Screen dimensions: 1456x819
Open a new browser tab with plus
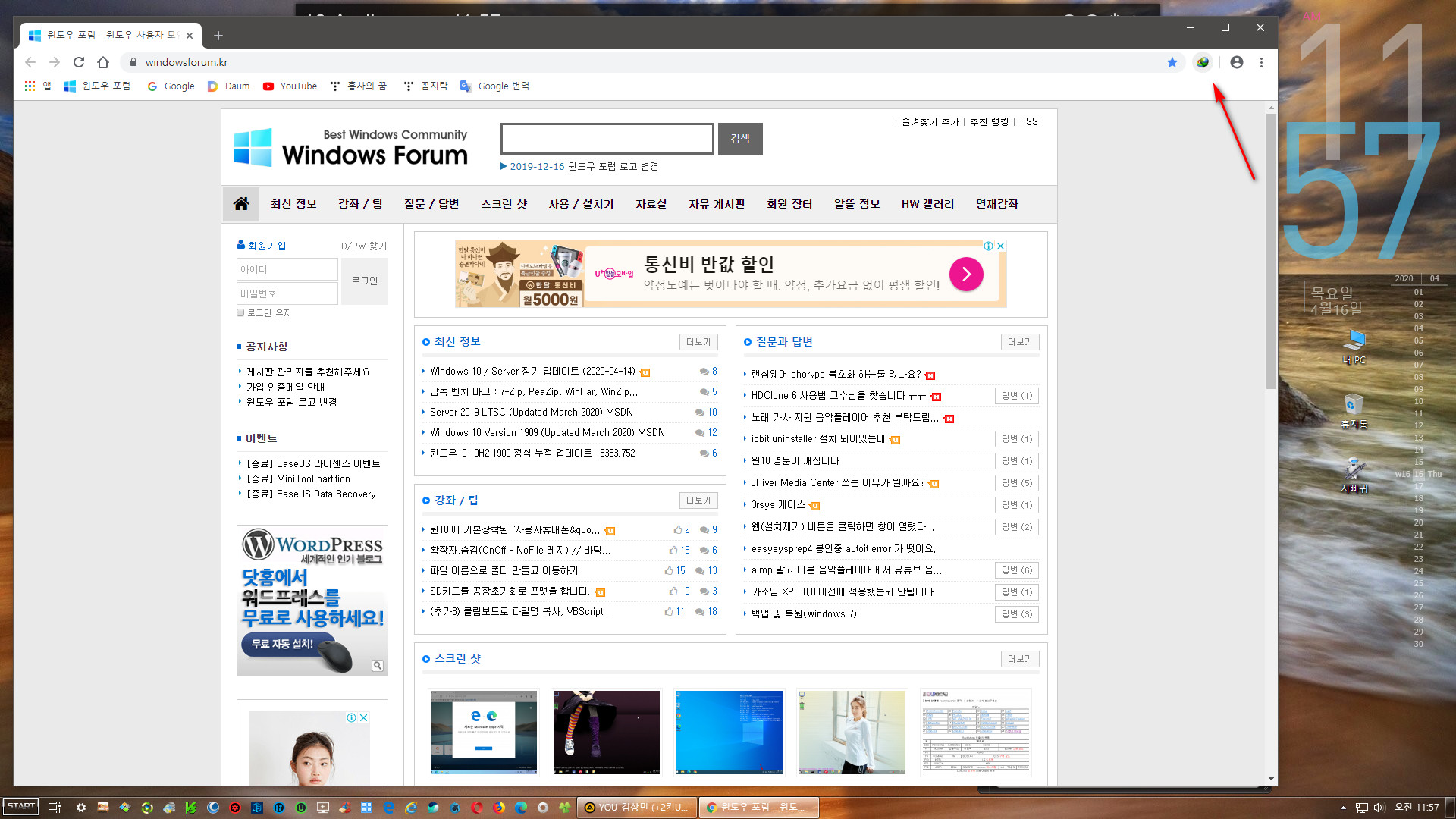tap(218, 36)
